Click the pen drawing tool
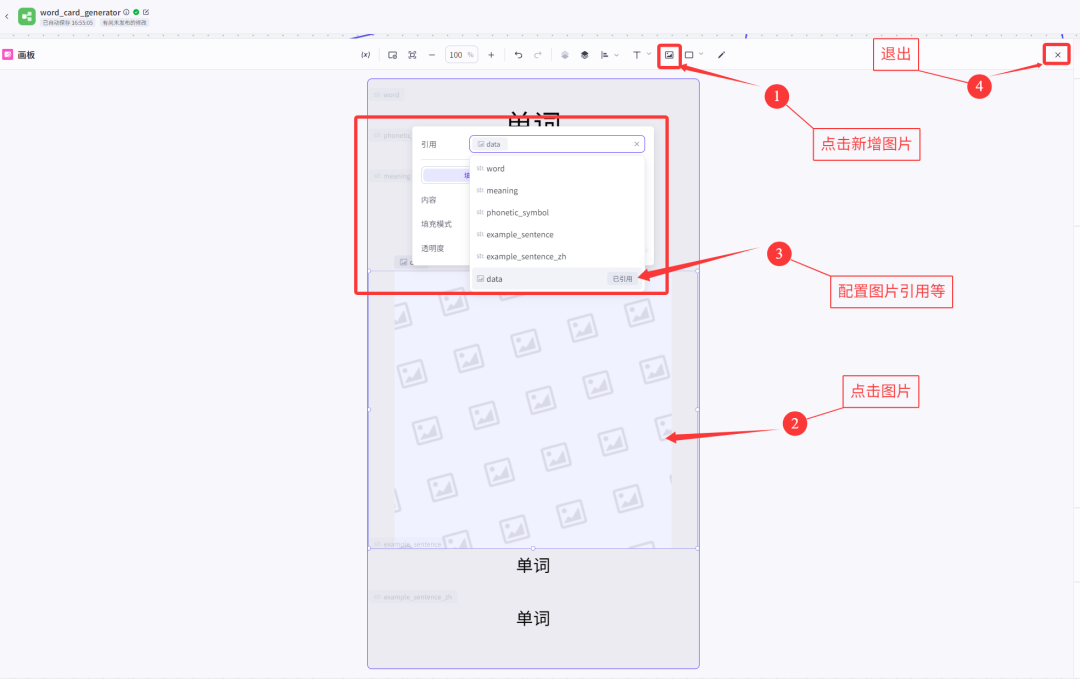Image resolution: width=1080 pixels, height=679 pixels. [722, 55]
